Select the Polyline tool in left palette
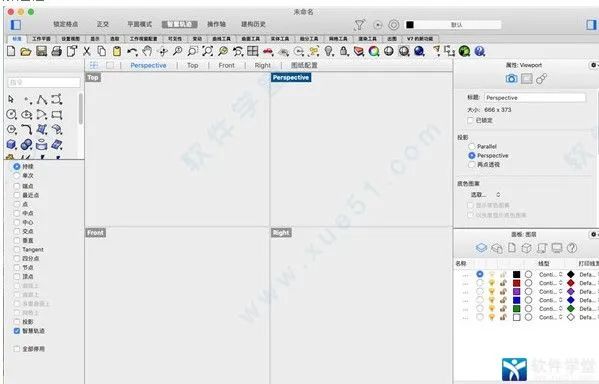Viewport: 599px width, 384px height. pyautogui.click(x=42, y=100)
